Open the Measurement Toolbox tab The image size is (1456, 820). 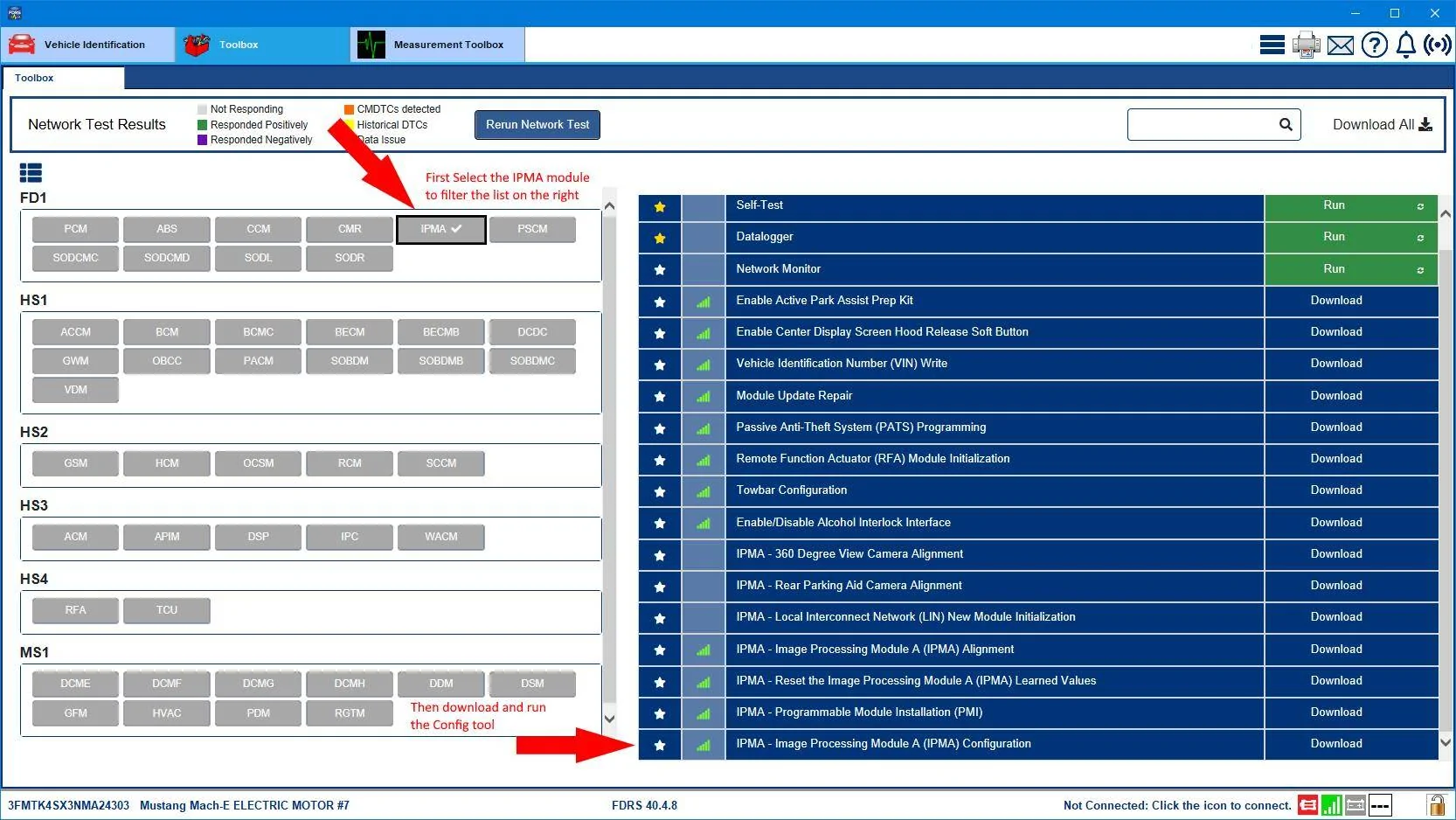[x=438, y=45]
